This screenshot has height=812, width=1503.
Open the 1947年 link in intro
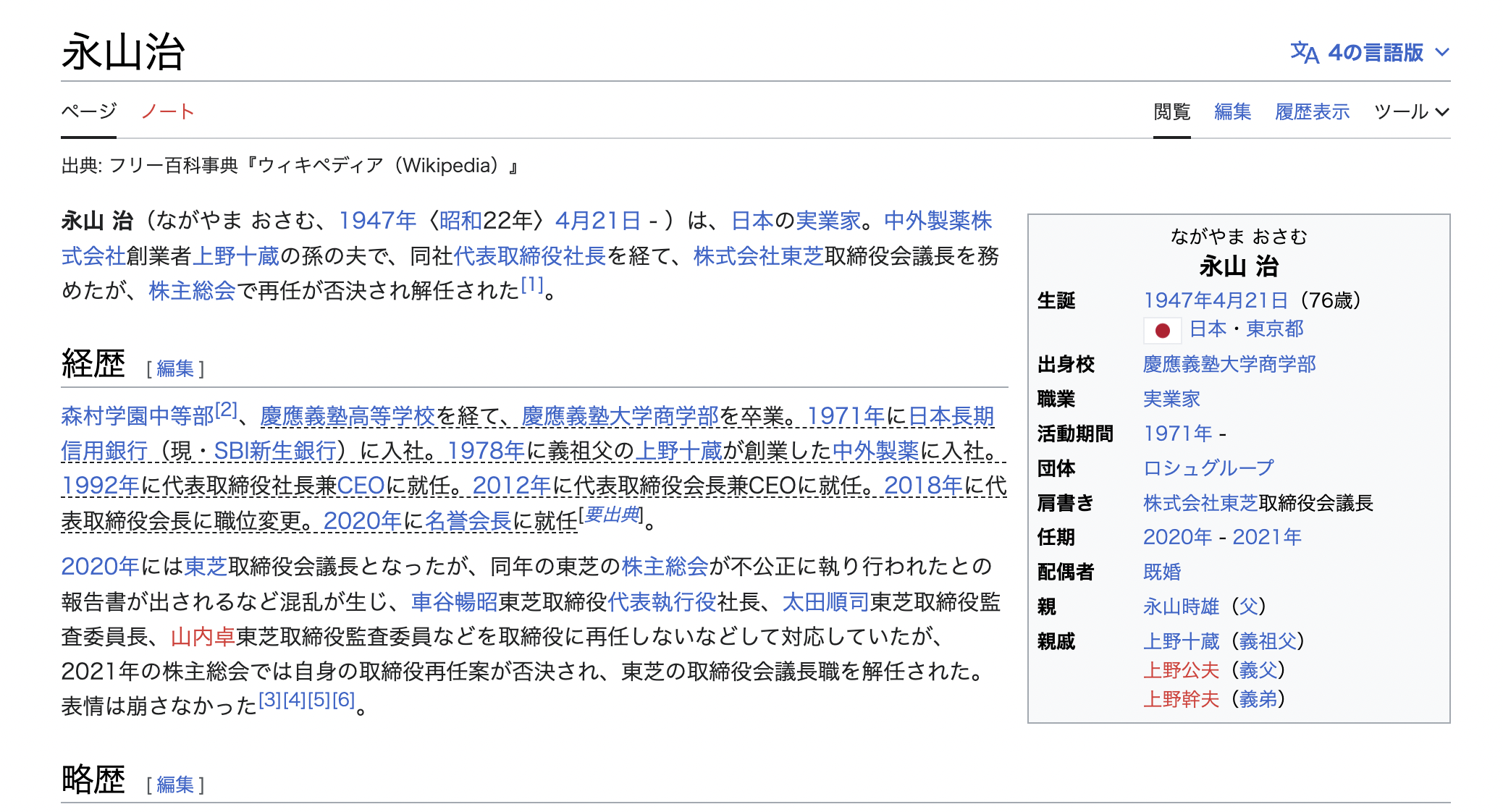click(377, 220)
